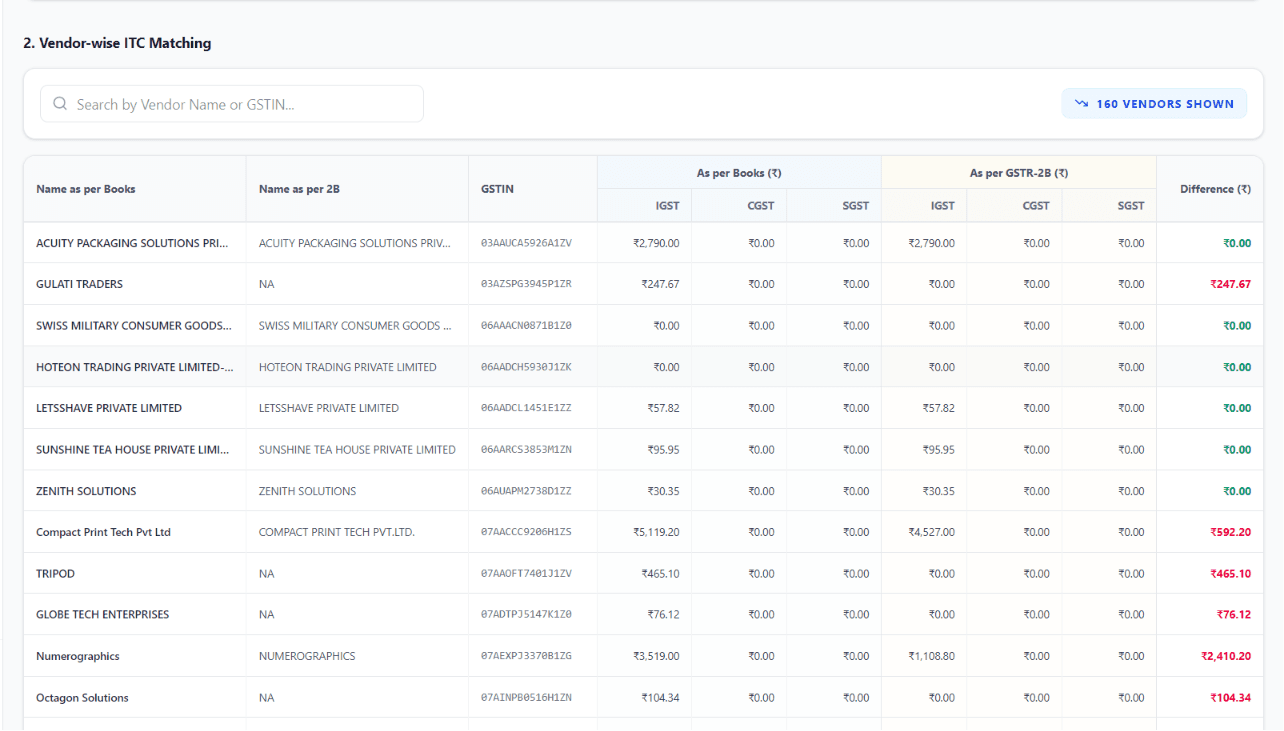Click the ₹592.20 difference value
The width and height of the screenshot is (1284, 731).
1230,532
